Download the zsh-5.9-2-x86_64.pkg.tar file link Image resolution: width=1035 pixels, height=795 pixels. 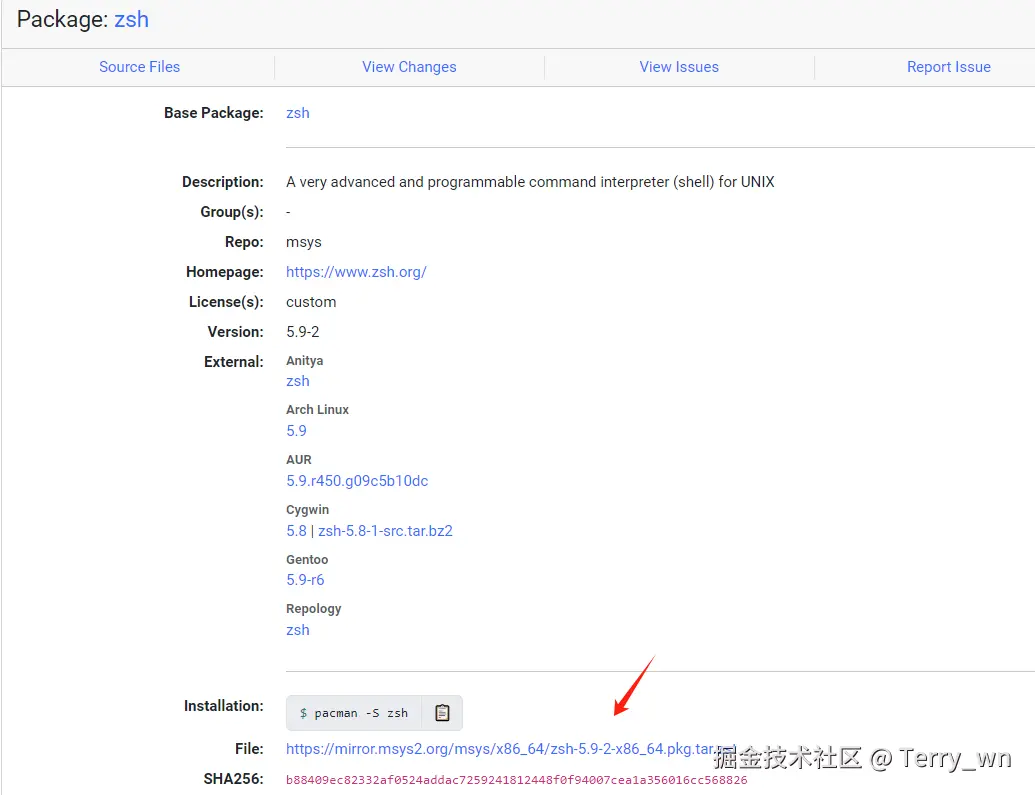(x=510, y=749)
